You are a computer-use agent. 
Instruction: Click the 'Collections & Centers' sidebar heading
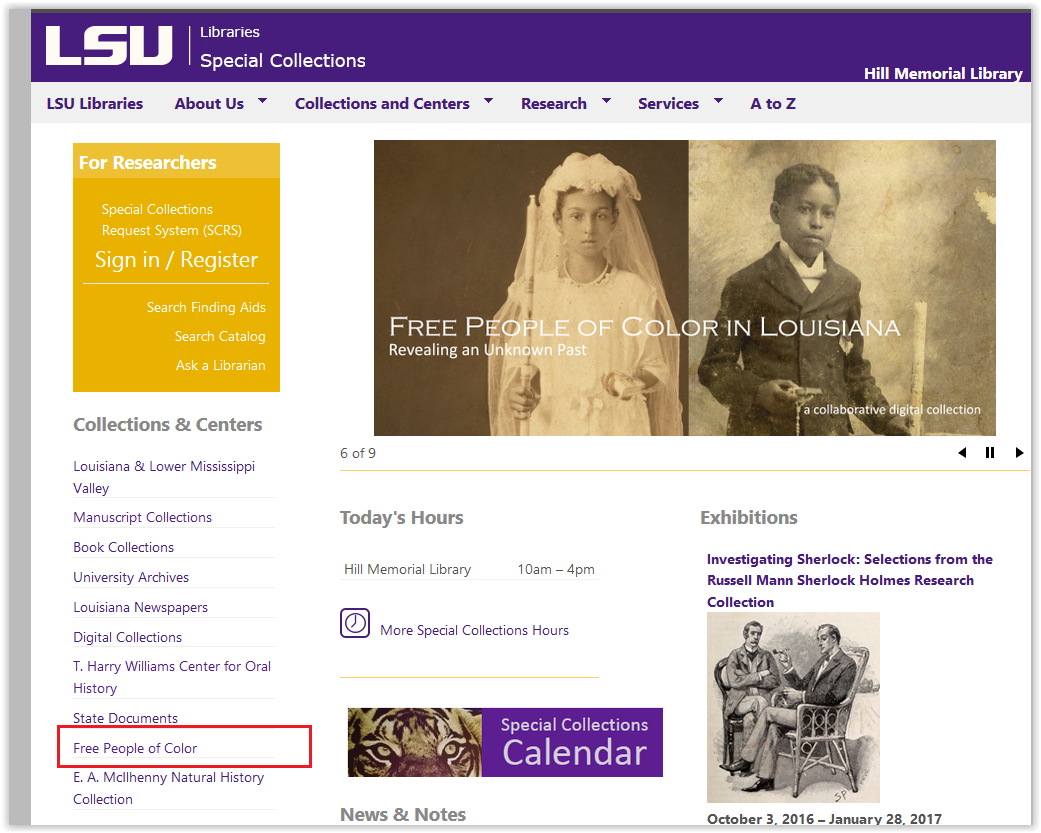click(167, 425)
